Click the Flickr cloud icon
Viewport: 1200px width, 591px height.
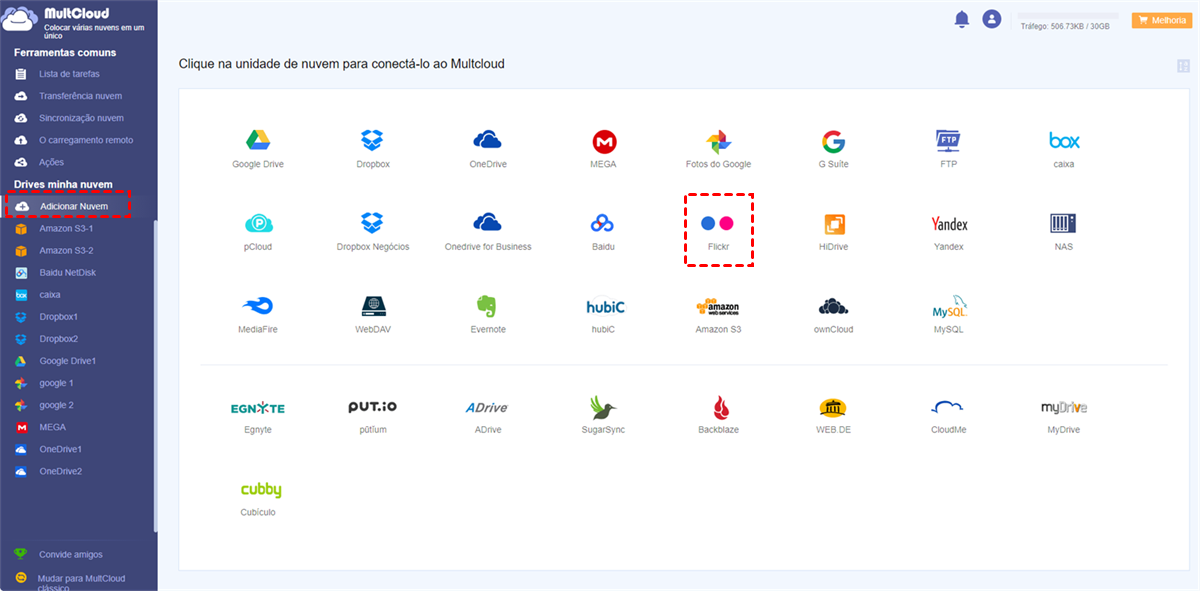click(x=718, y=223)
